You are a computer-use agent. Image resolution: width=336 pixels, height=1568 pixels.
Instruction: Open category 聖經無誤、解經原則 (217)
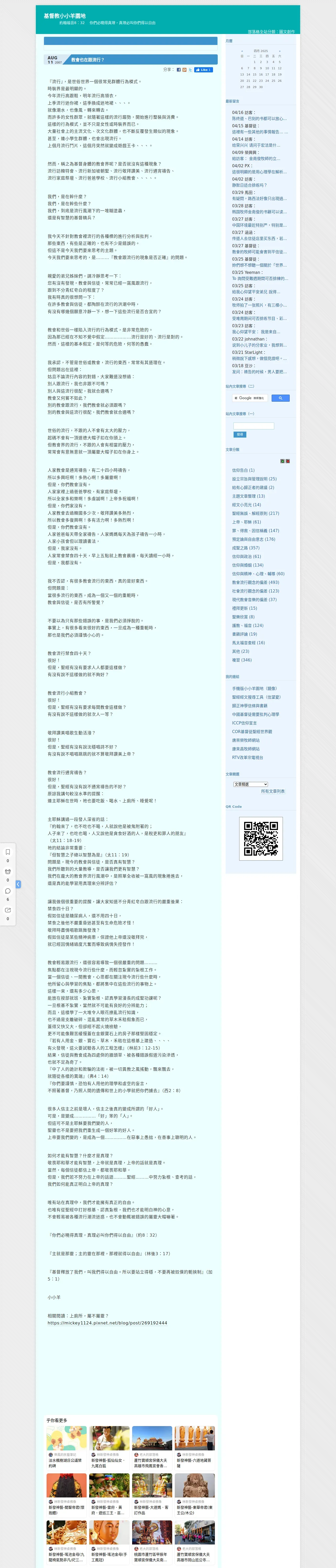255,513
